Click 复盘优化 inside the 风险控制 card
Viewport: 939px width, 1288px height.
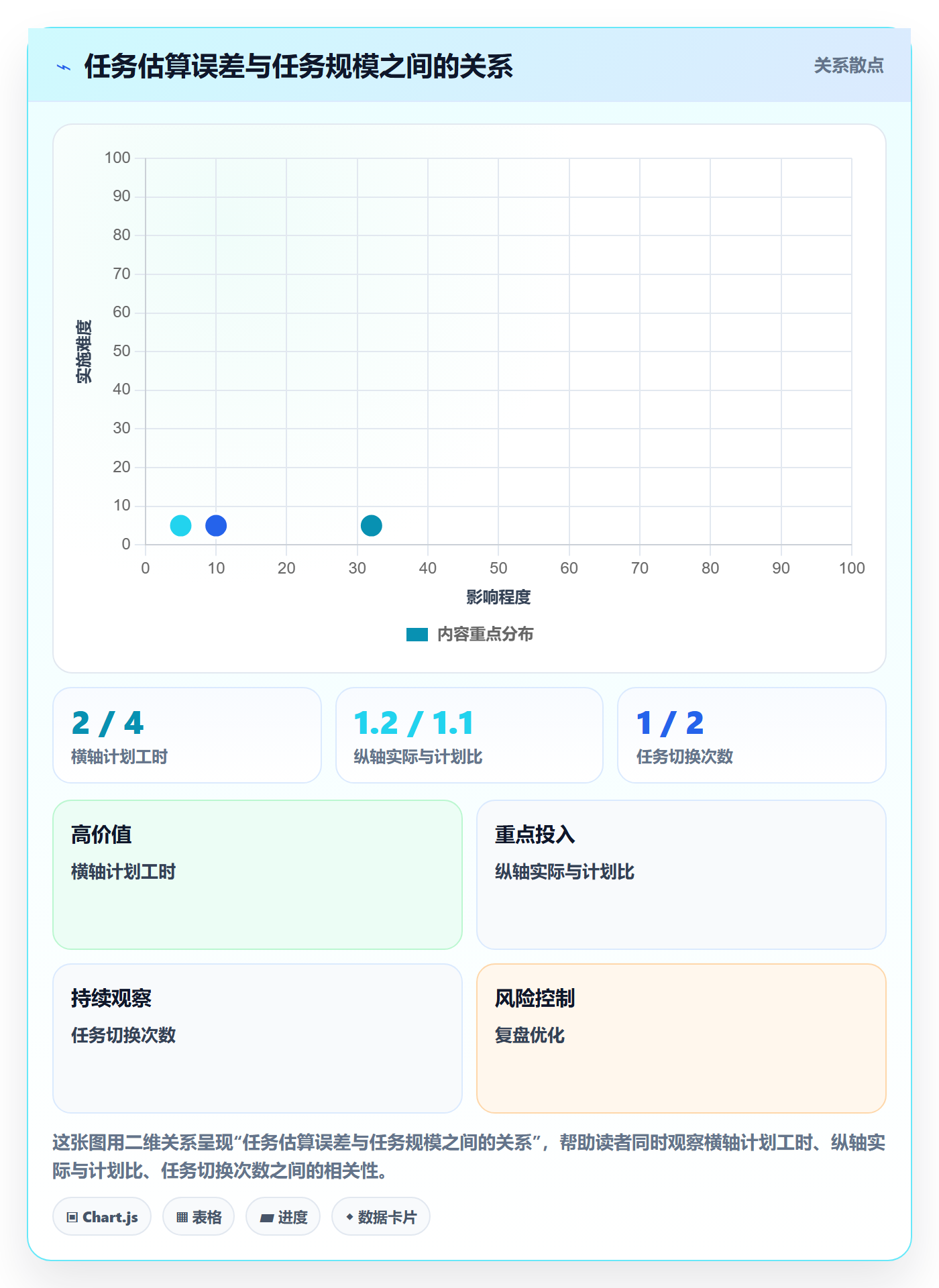[x=530, y=1035]
